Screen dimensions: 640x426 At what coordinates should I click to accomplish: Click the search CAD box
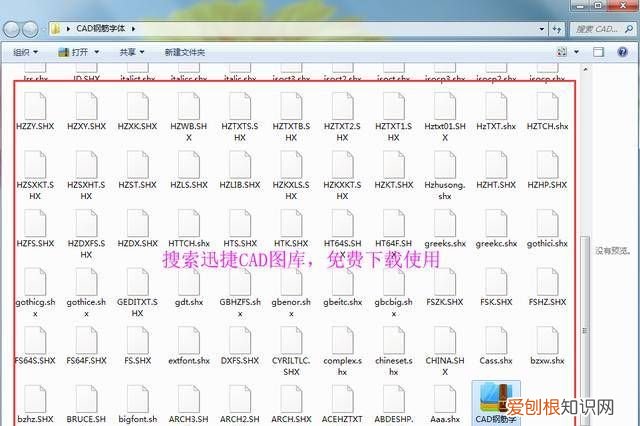point(602,29)
